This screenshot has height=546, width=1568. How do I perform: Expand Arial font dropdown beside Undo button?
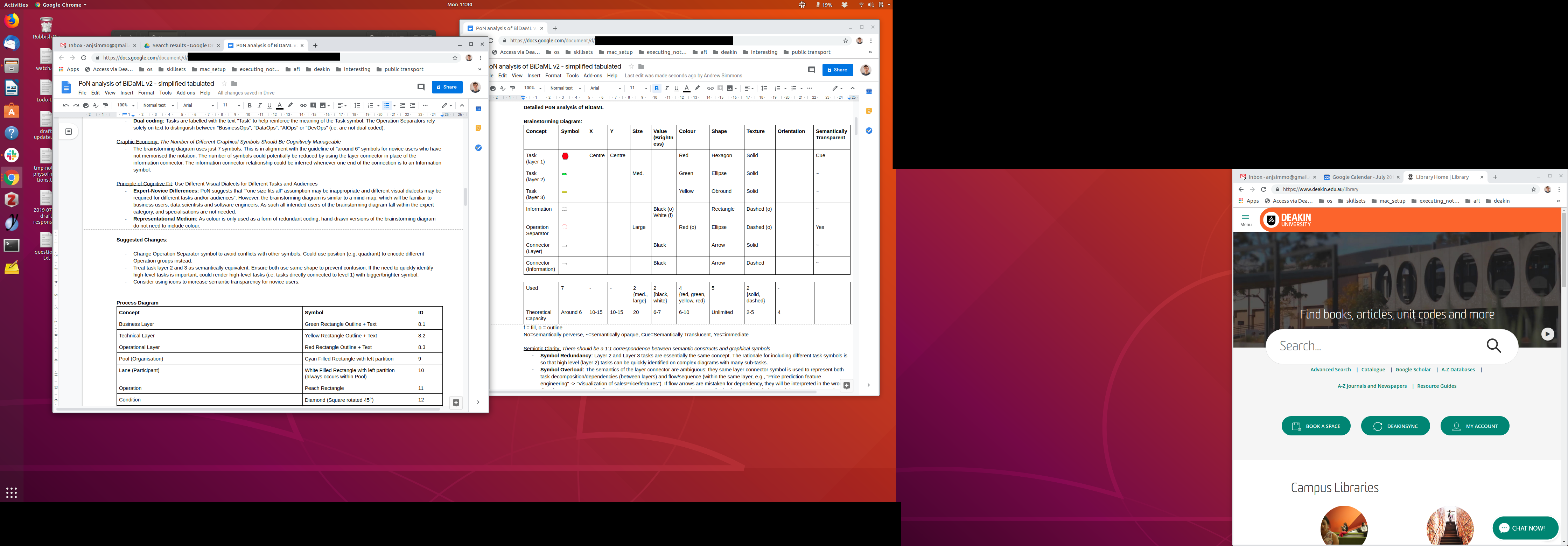pos(198,105)
